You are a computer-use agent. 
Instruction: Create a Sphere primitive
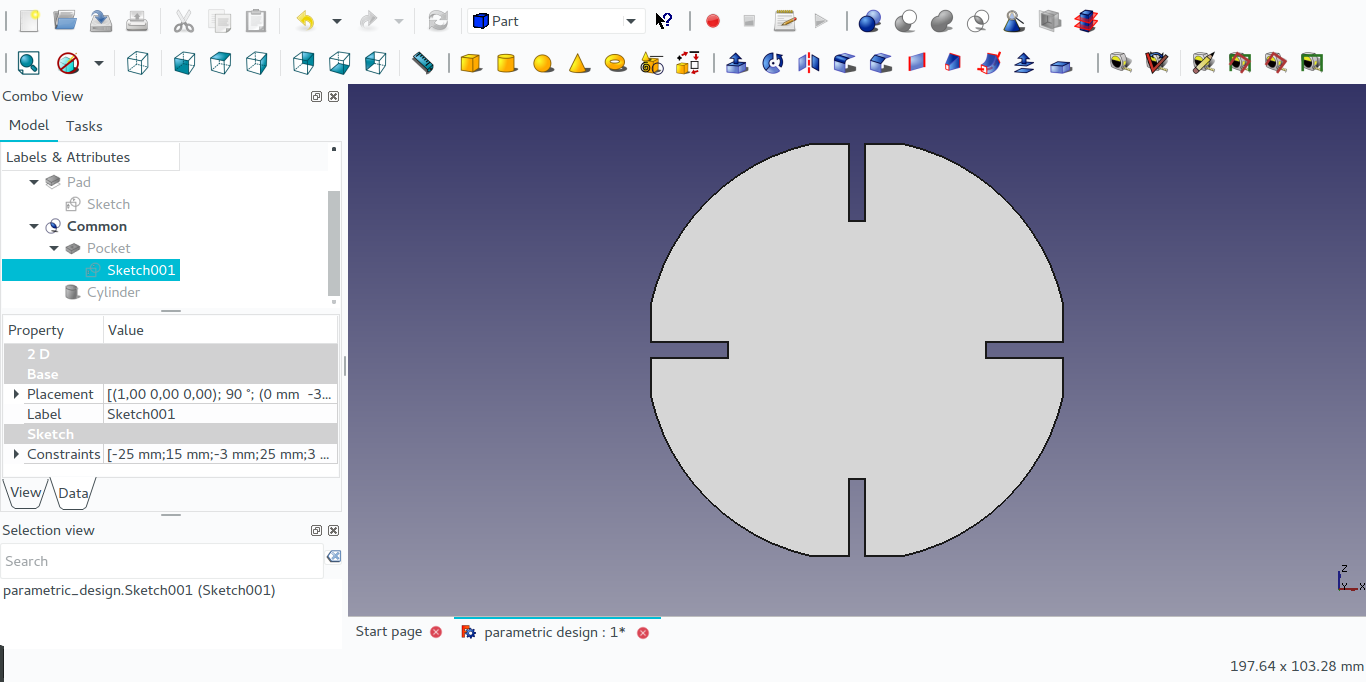pos(543,62)
